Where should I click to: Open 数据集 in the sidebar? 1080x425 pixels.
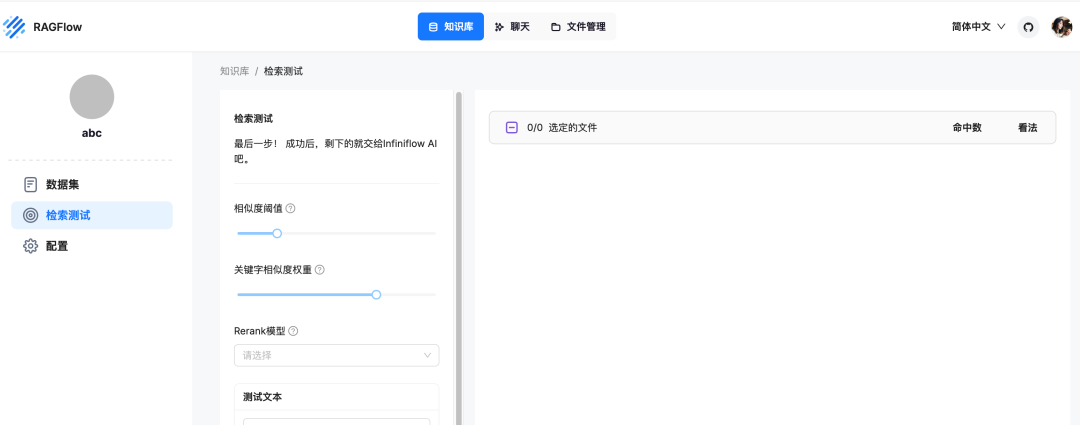62,185
